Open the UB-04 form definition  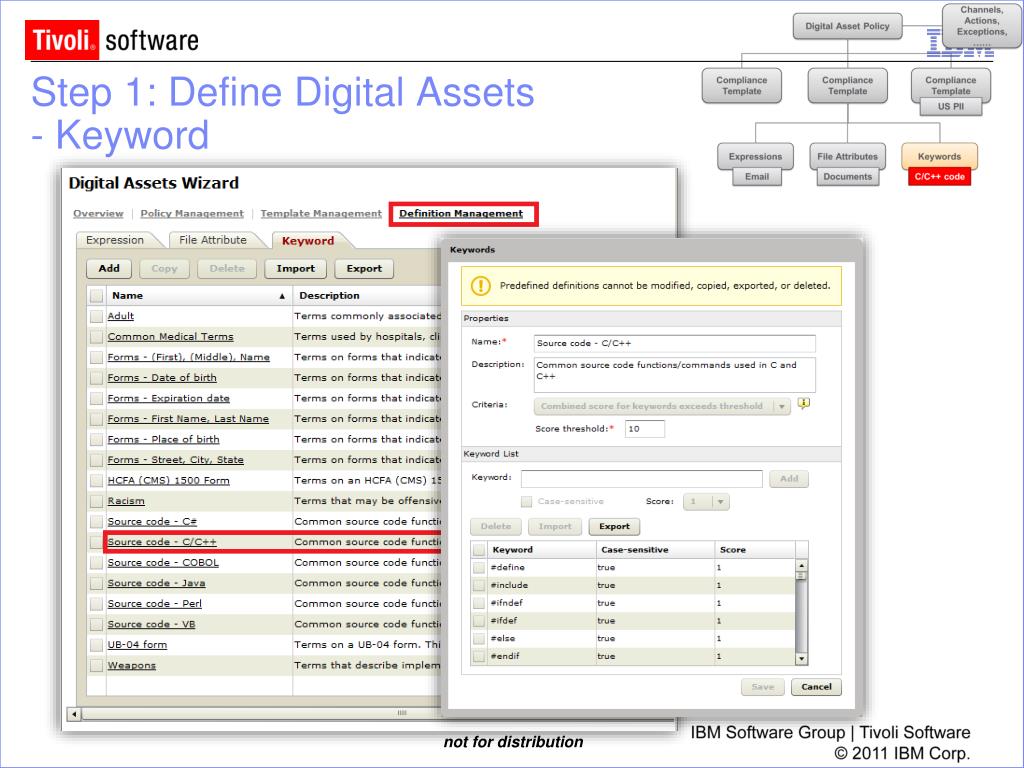[x=137, y=645]
